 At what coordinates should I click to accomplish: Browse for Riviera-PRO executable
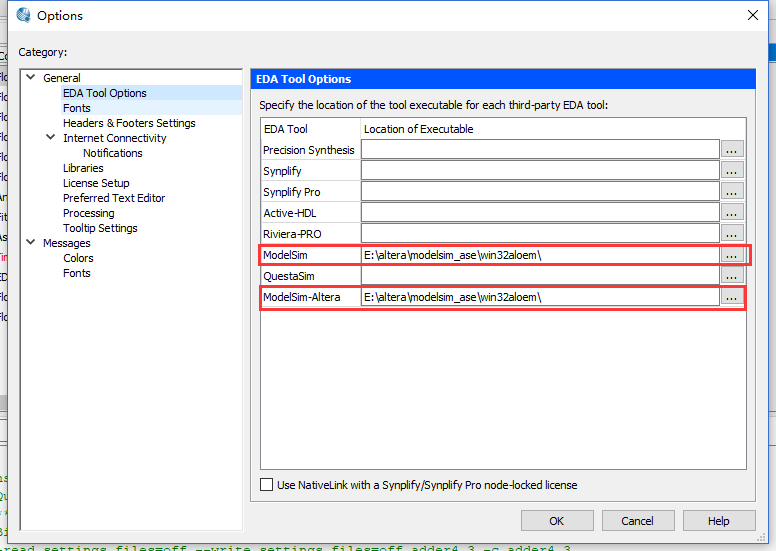(x=732, y=234)
